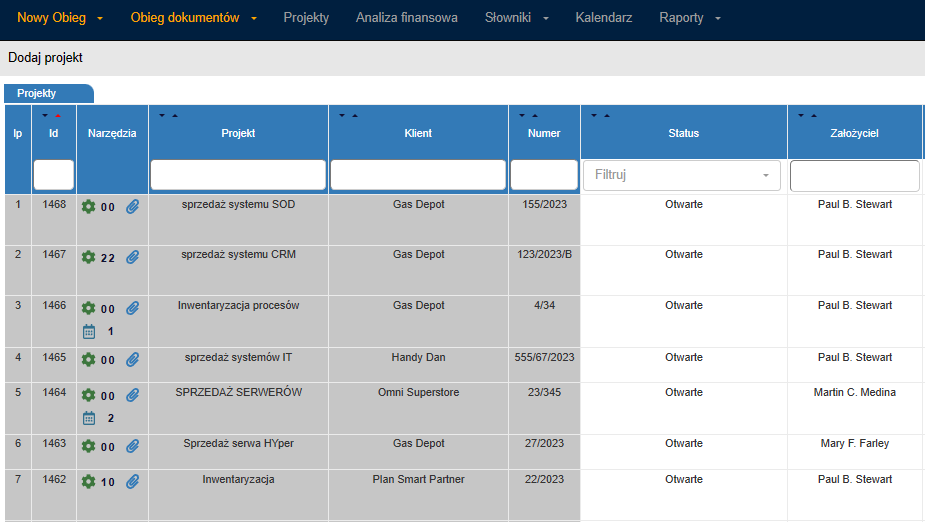
Task: Open gear settings for project 1468
Action: (88, 207)
